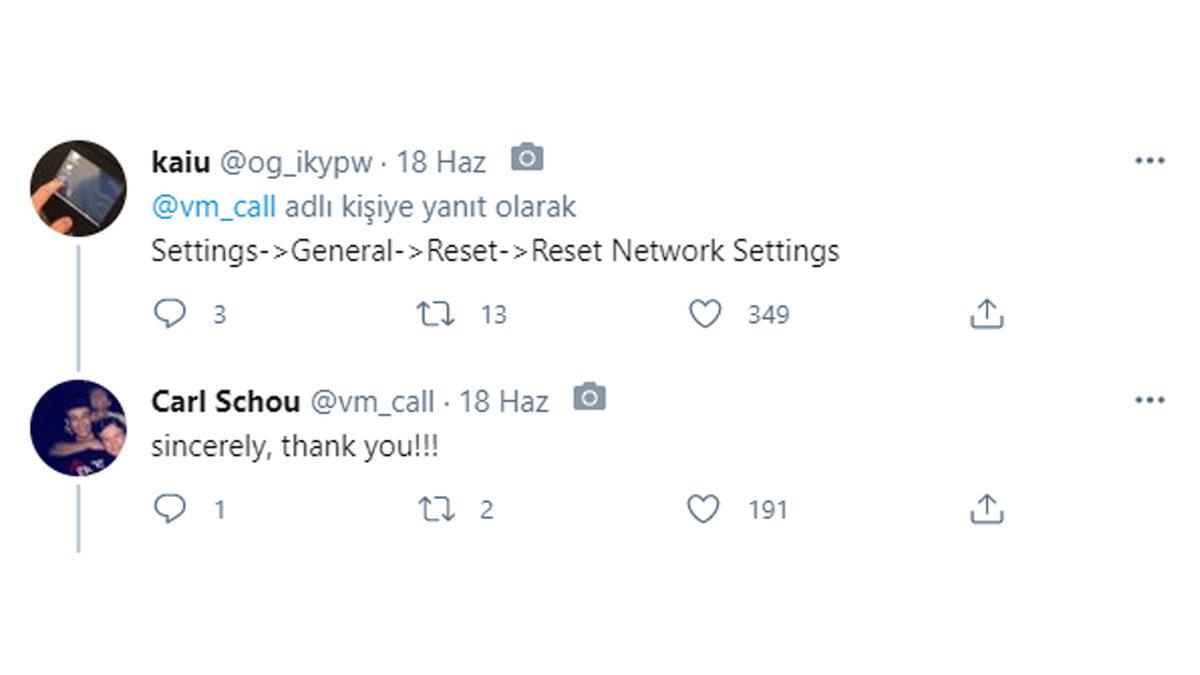Share Carl Schou's tweet via share icon
This screenshot has width=1200, height=675.
point(989,508)
